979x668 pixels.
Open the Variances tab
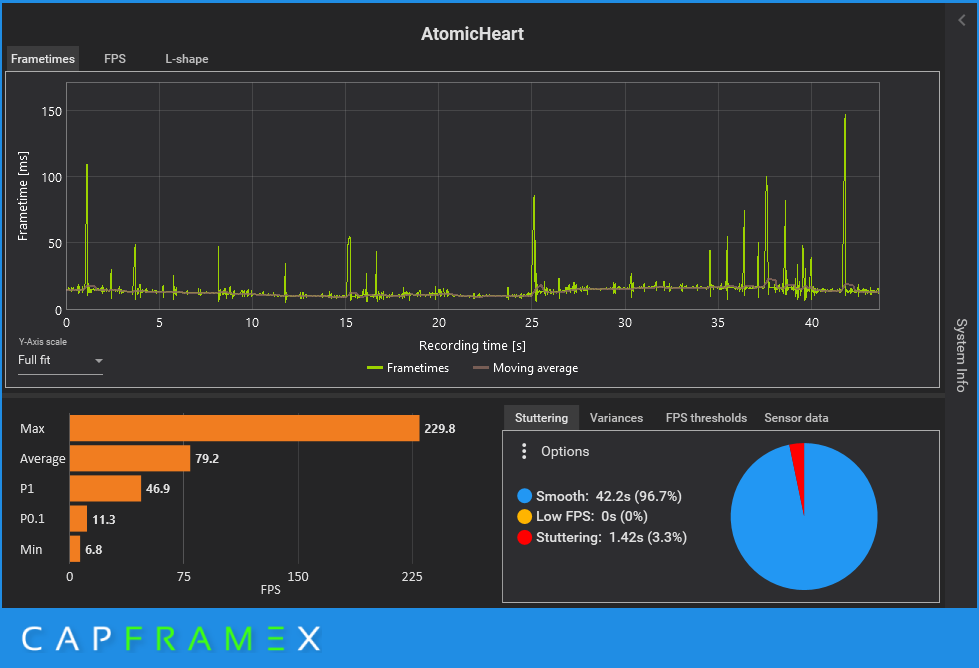[x=616, y=418]
